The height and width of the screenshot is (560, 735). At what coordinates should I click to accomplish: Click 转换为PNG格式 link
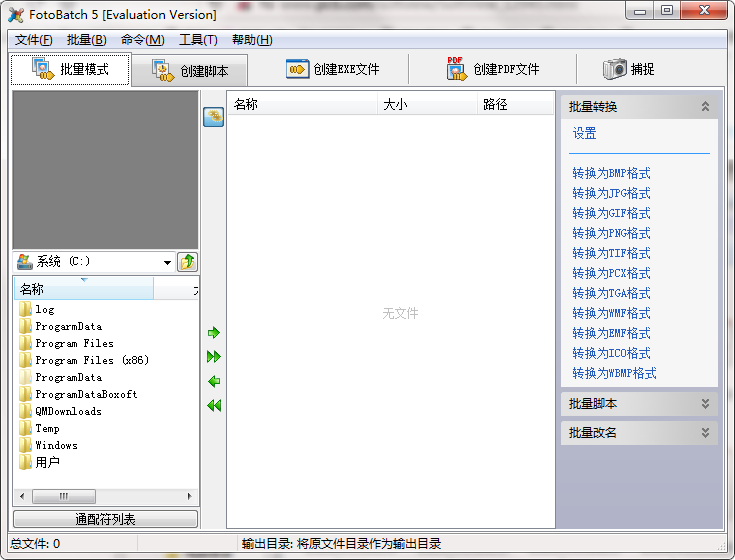tap(611, 233)
